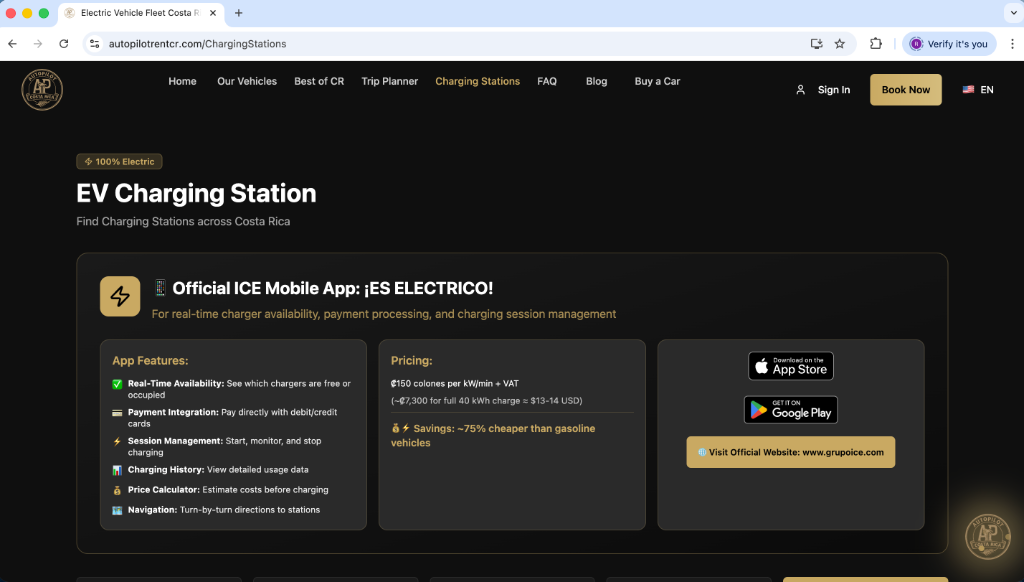Close the Electric Vehicle Fleet tab
Screen dimensions: 1024x582
point(213,13)
